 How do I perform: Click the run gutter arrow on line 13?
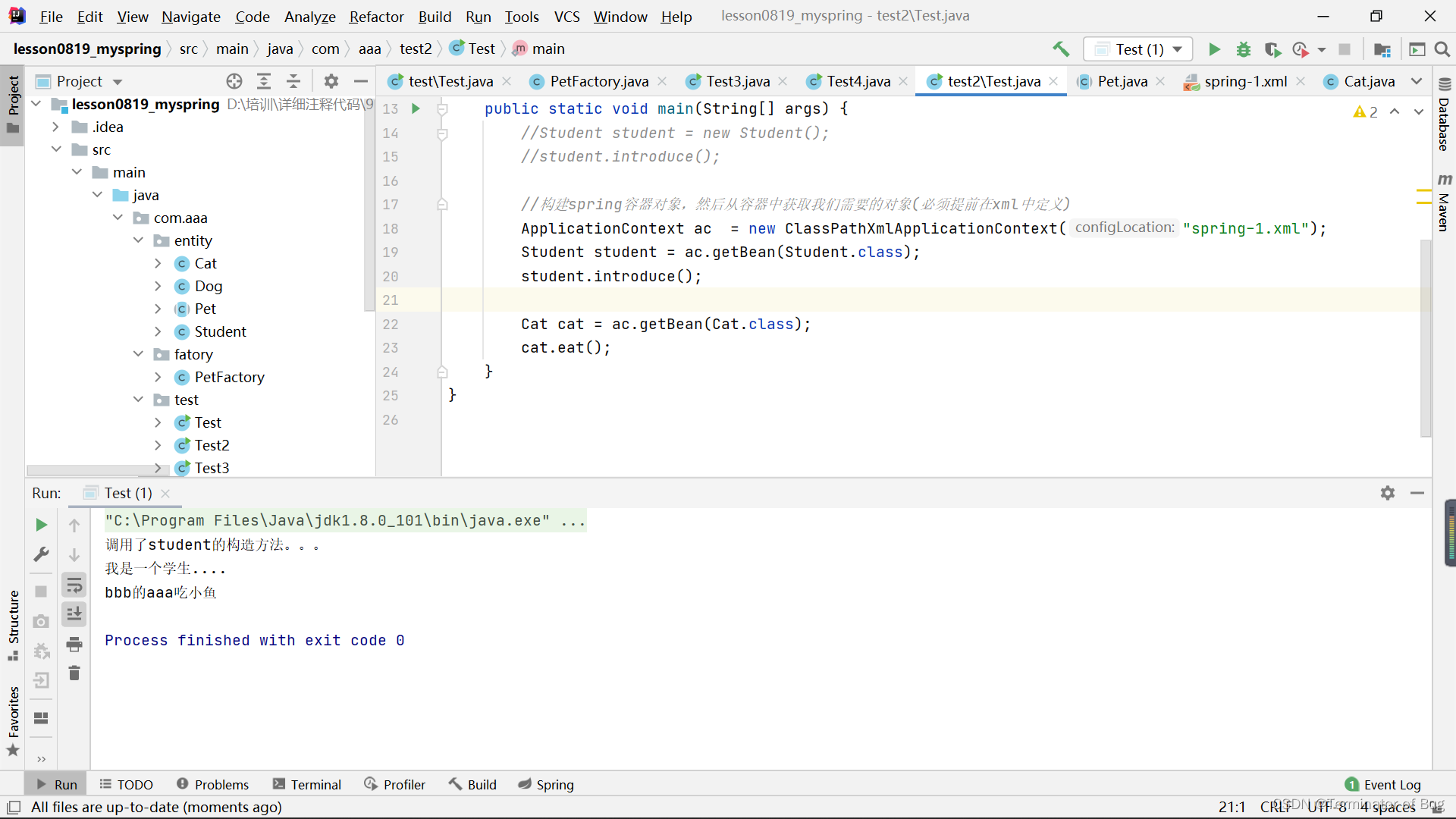416,108
